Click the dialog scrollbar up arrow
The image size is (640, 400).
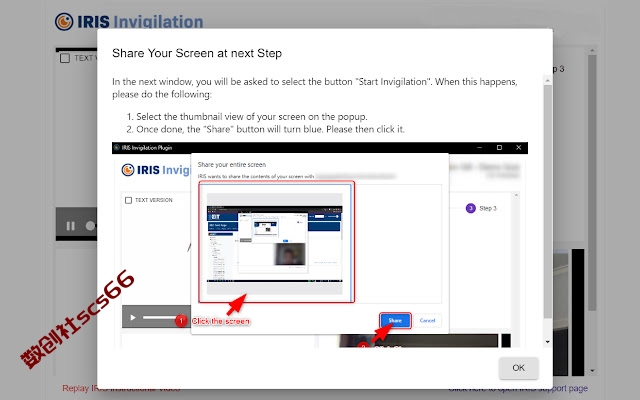pos(547,81)
